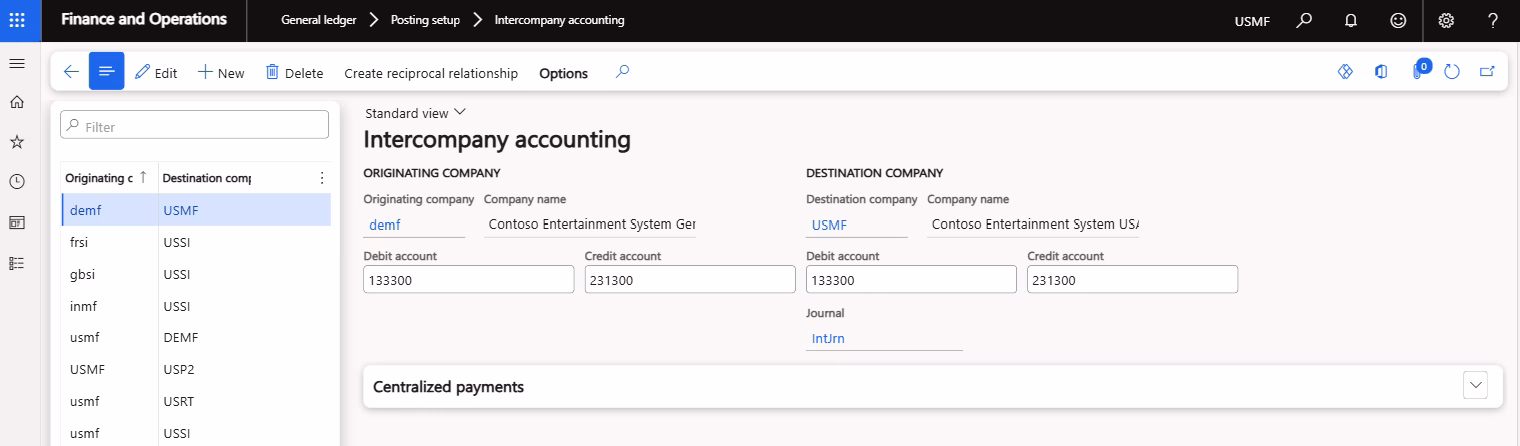Screen dimensions: 1520x446
Task: Click Create reciprocal relationship
Action: (x=431, y=73)
